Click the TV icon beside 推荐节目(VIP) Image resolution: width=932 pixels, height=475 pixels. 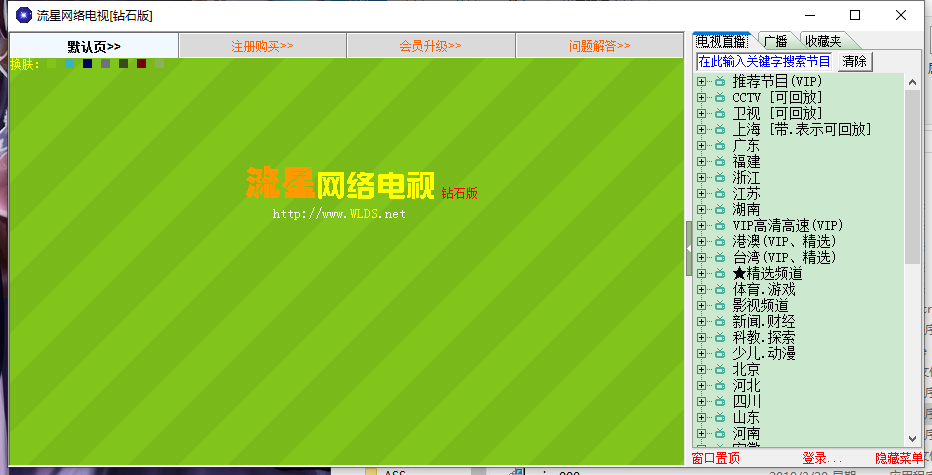(x=720, y=81)
